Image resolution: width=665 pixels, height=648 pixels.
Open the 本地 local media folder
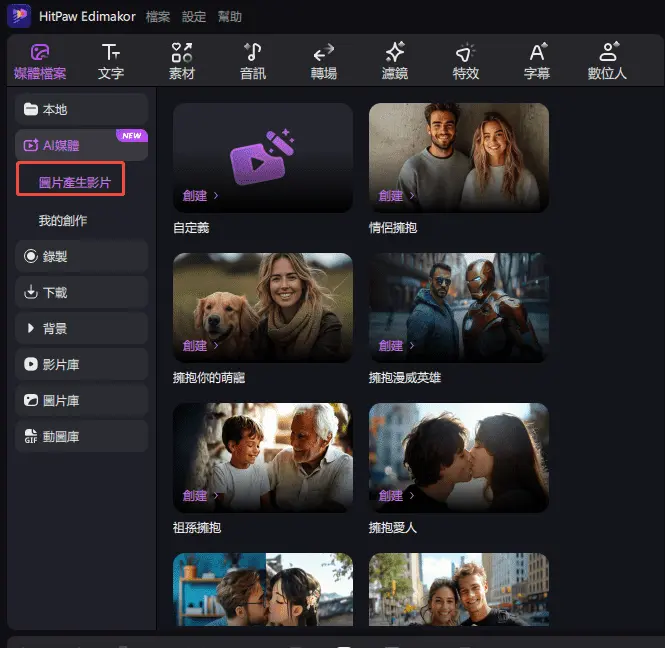click(82, 109)
